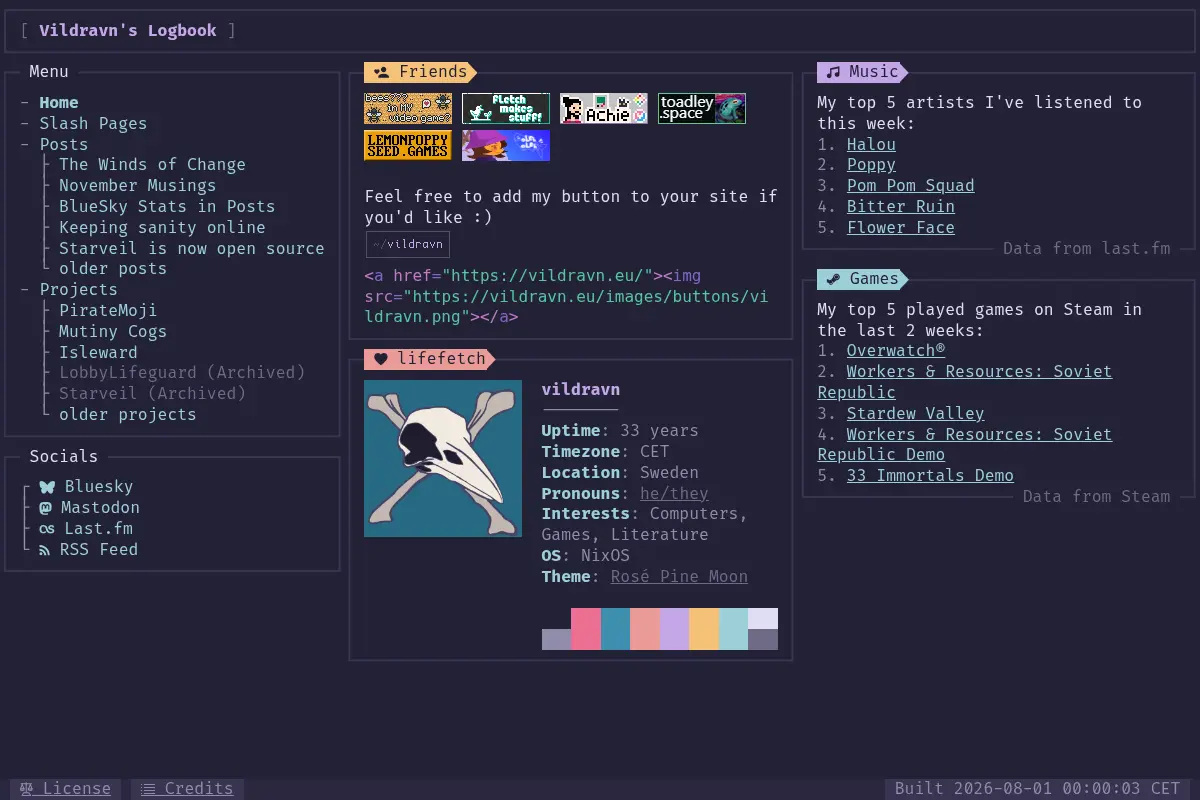Visit the Bluesky social link
This screenshot has height=800, width=1200.
99,487
